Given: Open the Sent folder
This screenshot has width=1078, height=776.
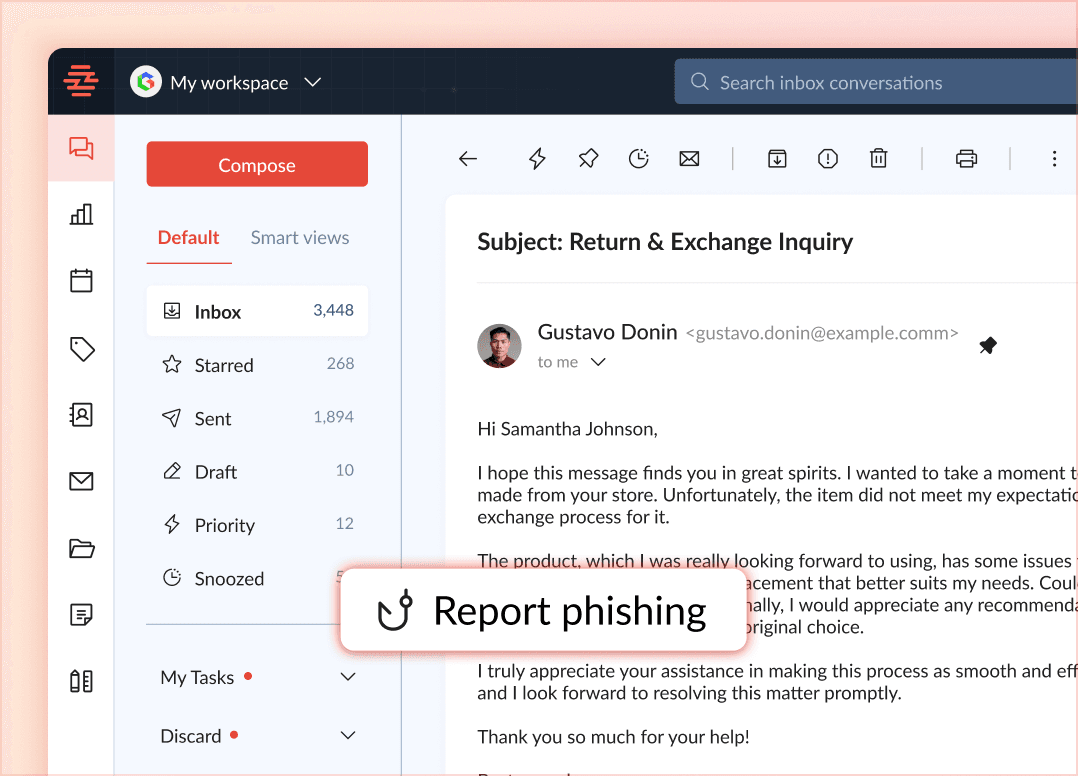Looking at the screenshot, I should (x=257, y=418).
